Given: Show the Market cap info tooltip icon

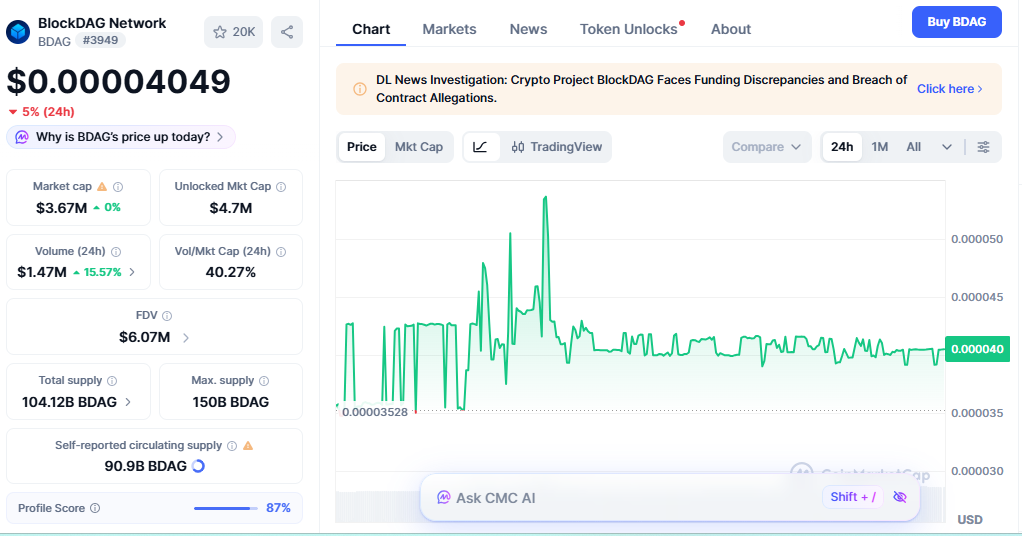Looking at the screenshot, I should [118, 186].
